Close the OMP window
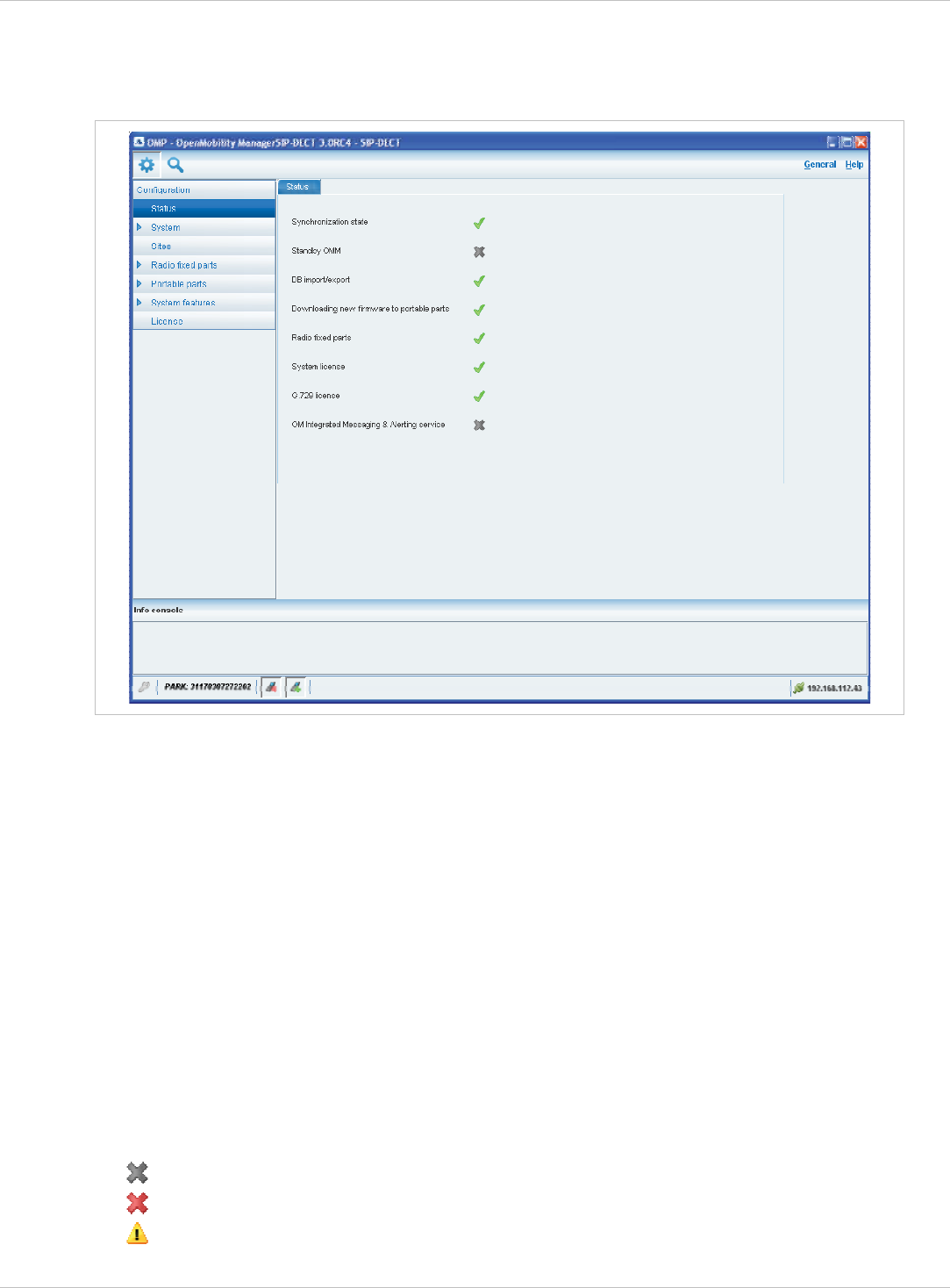Screen dimensions: 950x1288 point(861,142)
